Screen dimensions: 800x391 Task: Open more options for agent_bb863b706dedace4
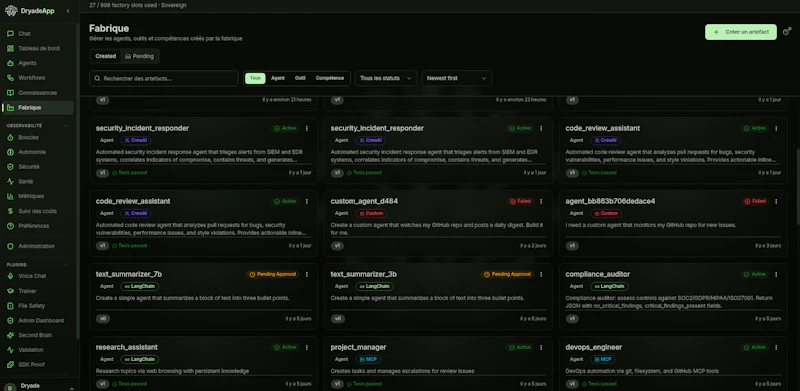click(776, 201)
